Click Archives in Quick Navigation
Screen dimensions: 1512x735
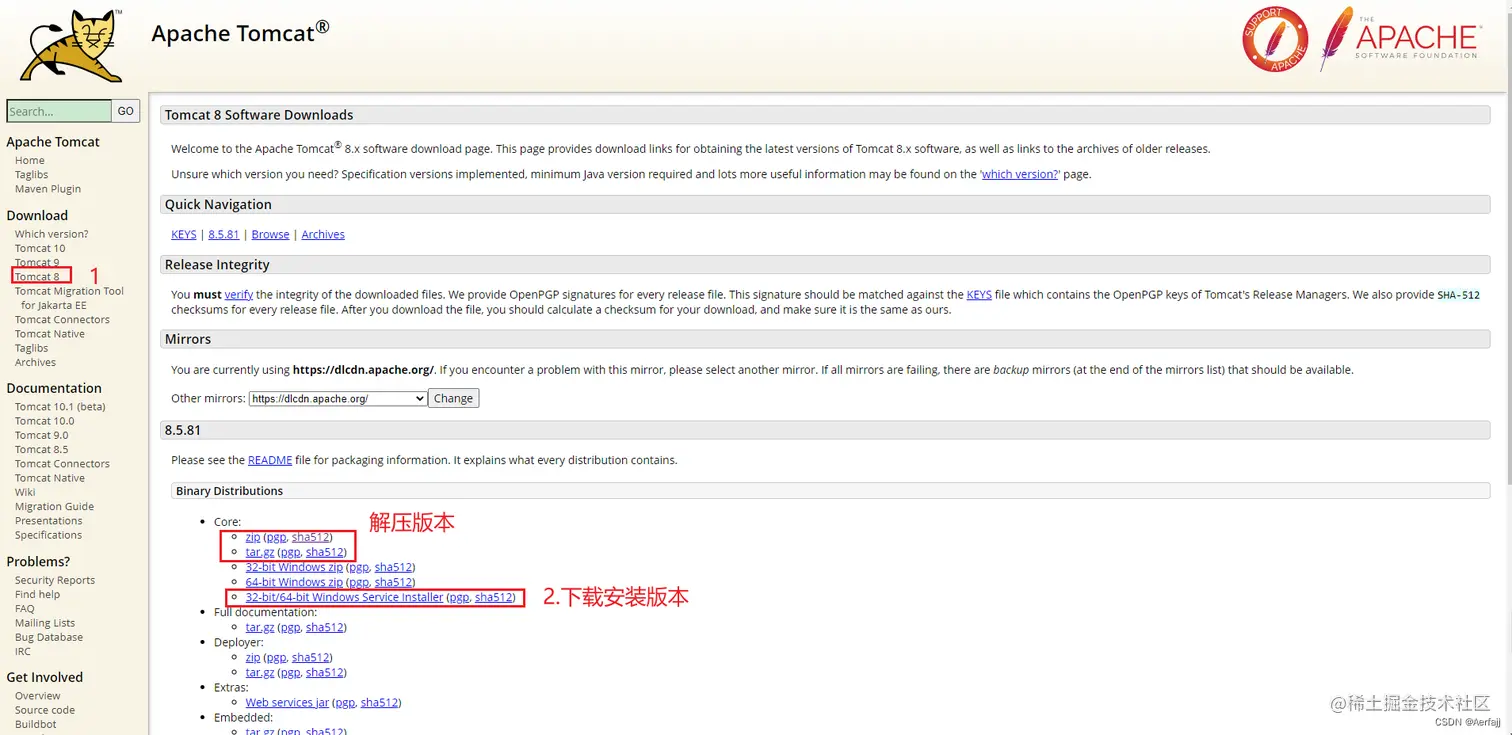pos(323,234)
